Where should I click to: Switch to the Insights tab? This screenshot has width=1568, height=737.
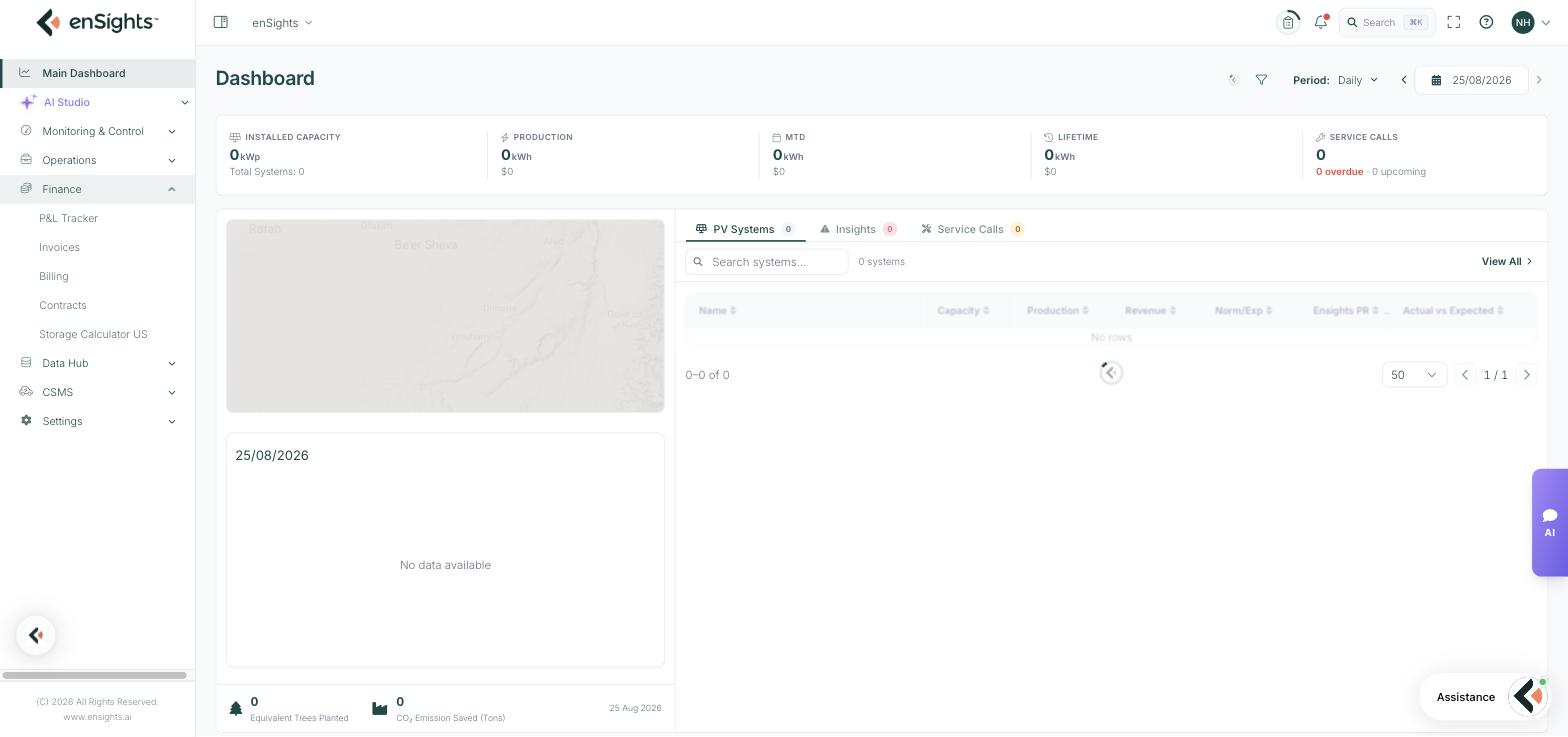click(x=858, y=229)
